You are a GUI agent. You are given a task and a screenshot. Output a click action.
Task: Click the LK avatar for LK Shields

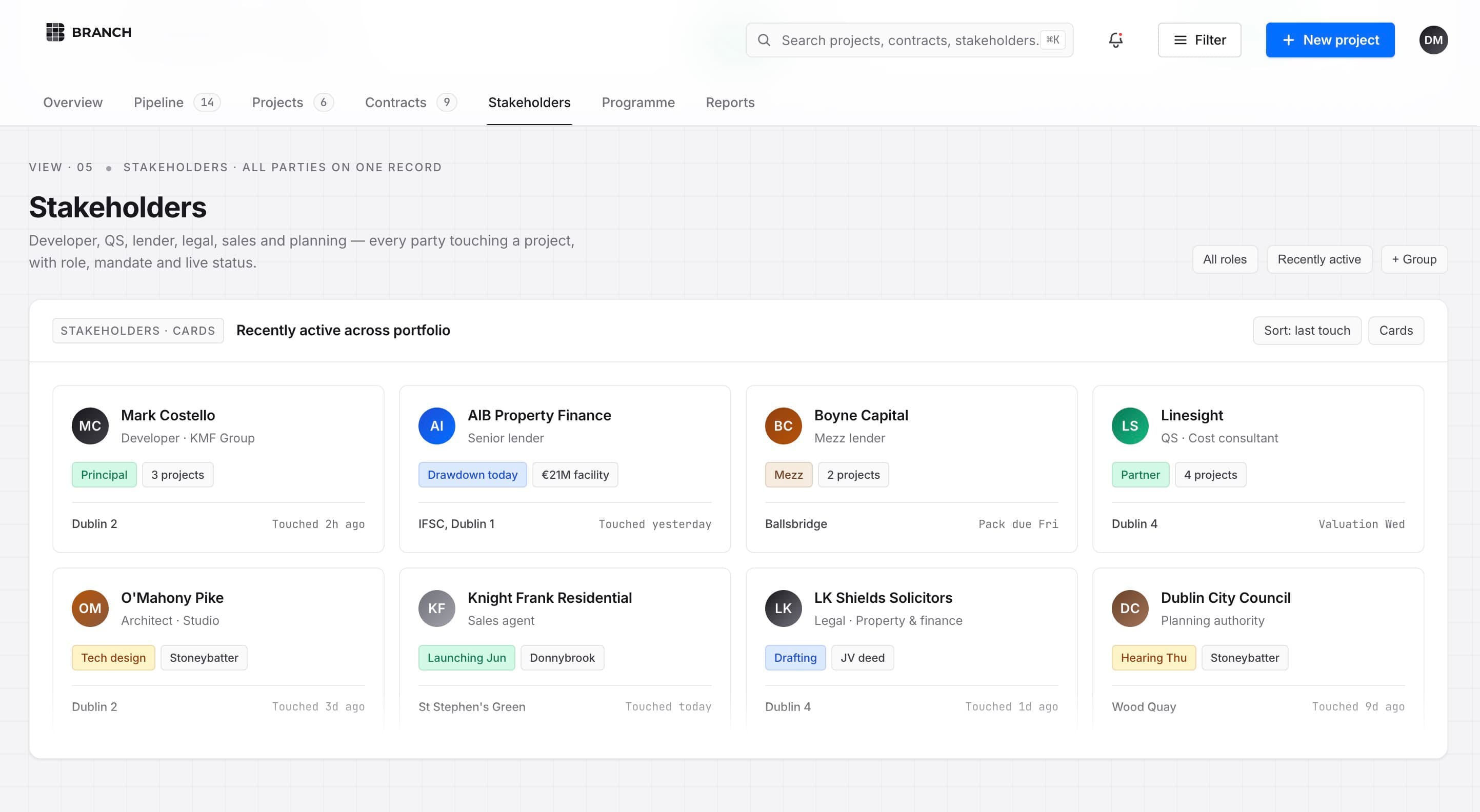(x=783, y=608)
